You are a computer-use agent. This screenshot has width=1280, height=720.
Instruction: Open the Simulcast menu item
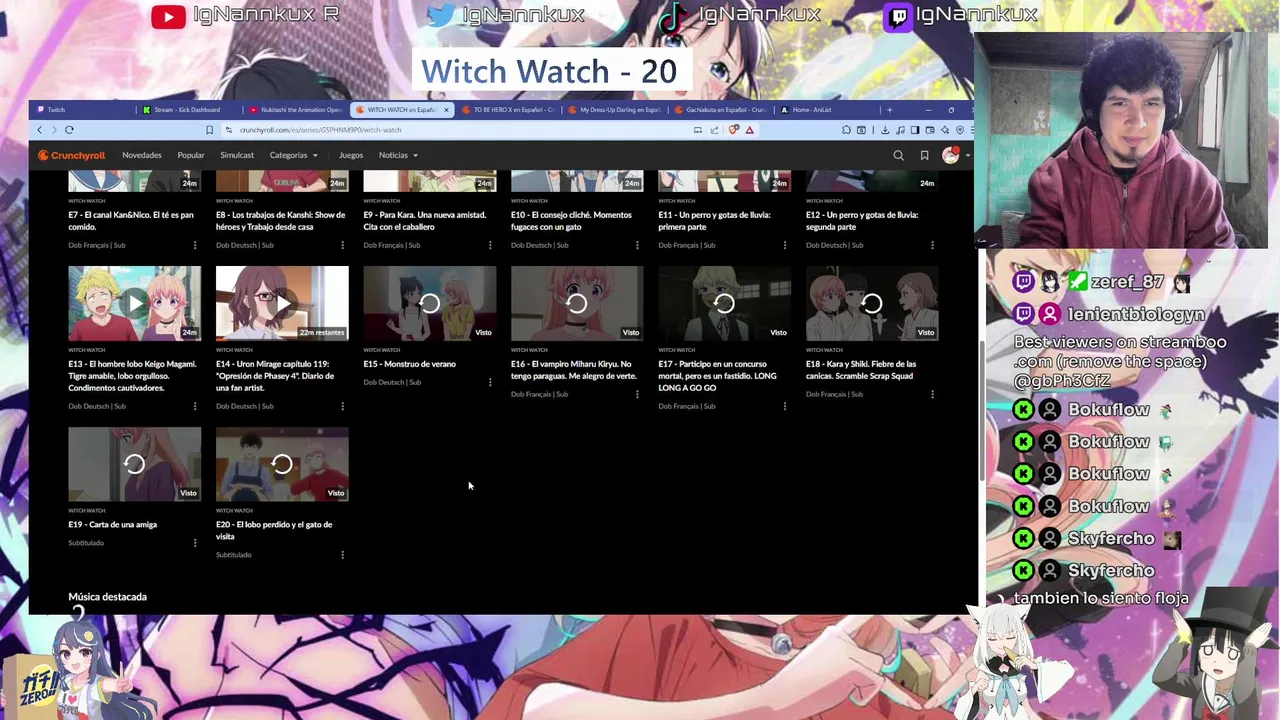coord(237,155)
